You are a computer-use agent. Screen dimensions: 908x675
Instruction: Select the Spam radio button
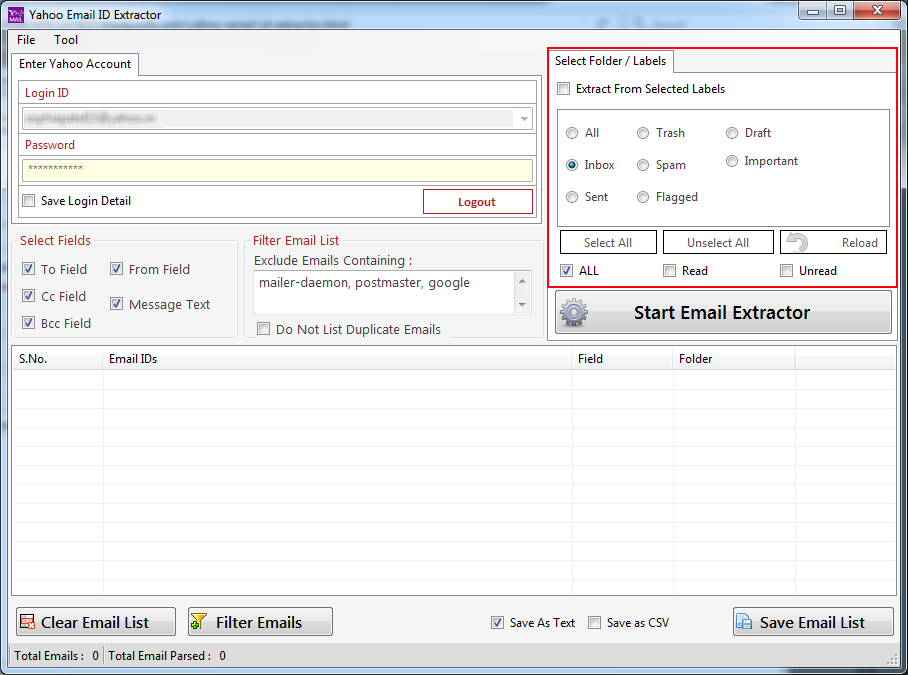(x=643, y=165)
